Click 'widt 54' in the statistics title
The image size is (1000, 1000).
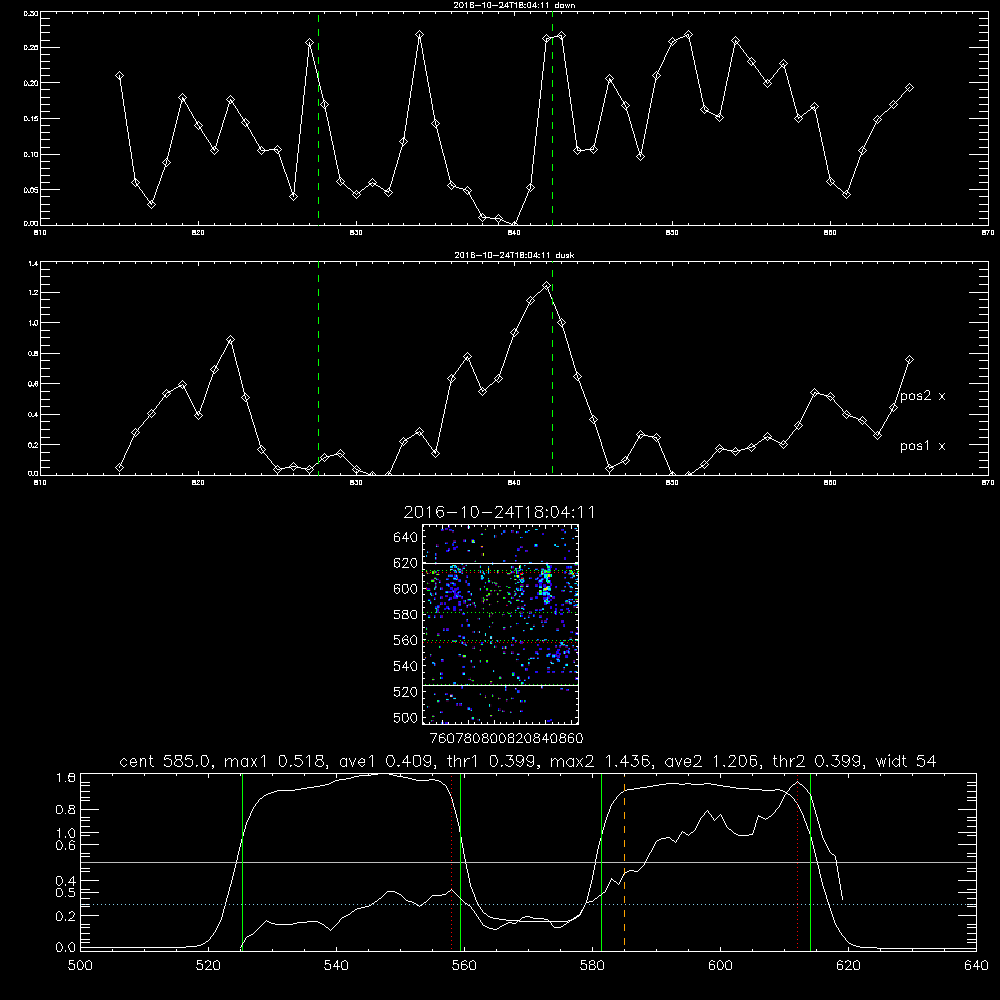[x=906, y=761]
